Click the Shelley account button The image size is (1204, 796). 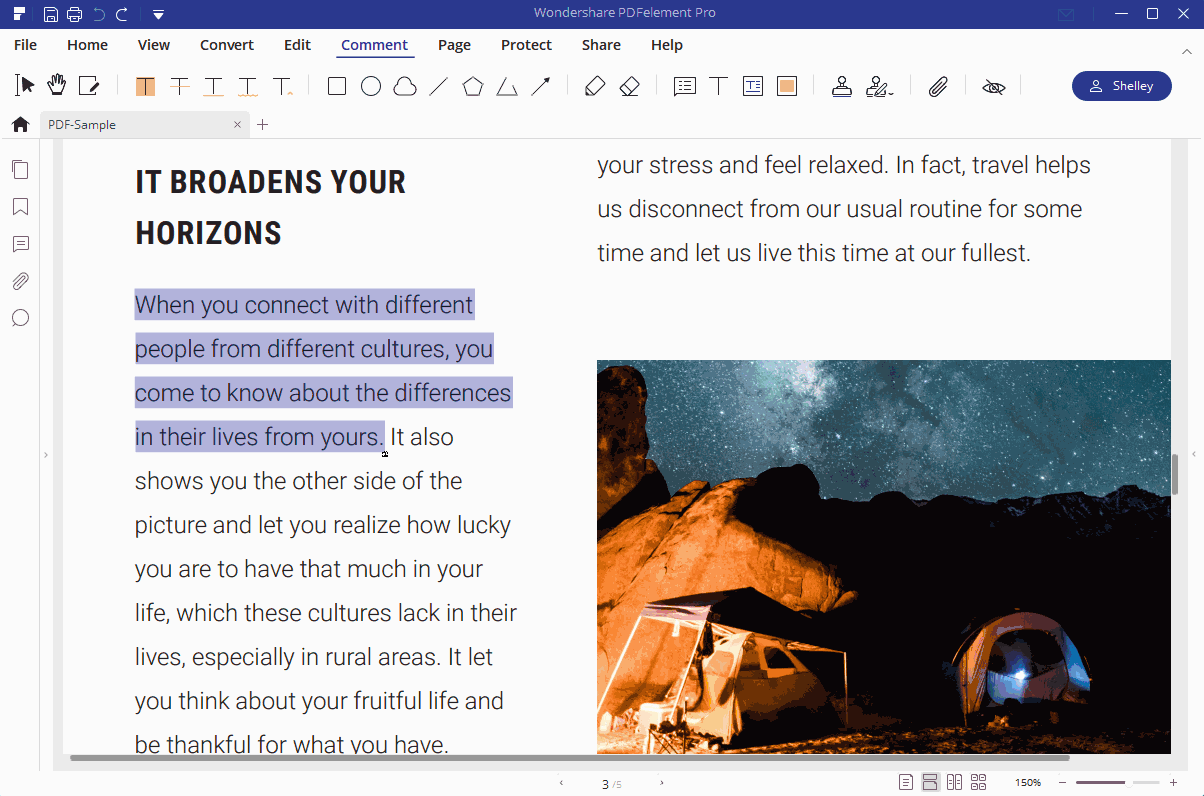pos(1121,86)
